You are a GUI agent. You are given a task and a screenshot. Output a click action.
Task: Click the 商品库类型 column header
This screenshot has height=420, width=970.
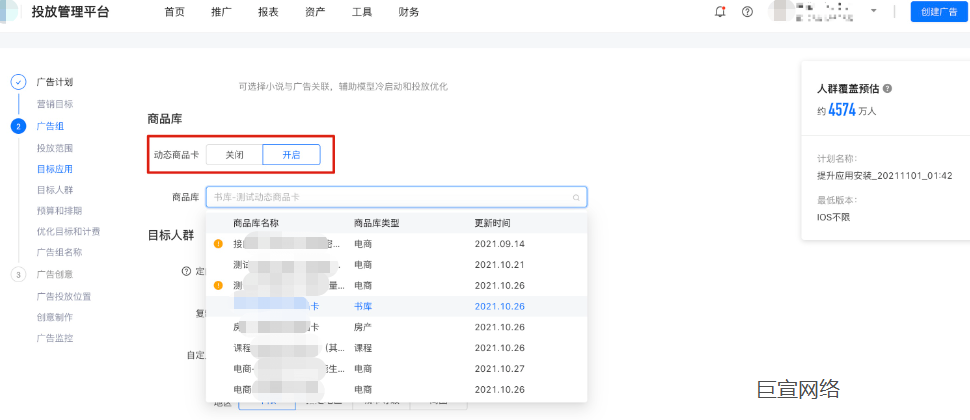click(x=377, y=223)
